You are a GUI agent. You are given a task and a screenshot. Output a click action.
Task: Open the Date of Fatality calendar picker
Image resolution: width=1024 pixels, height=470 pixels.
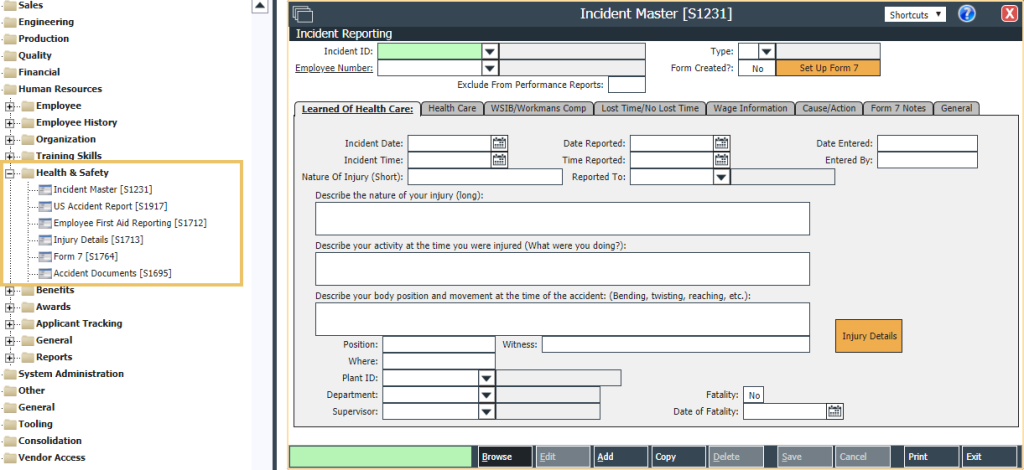pos(834,411)
